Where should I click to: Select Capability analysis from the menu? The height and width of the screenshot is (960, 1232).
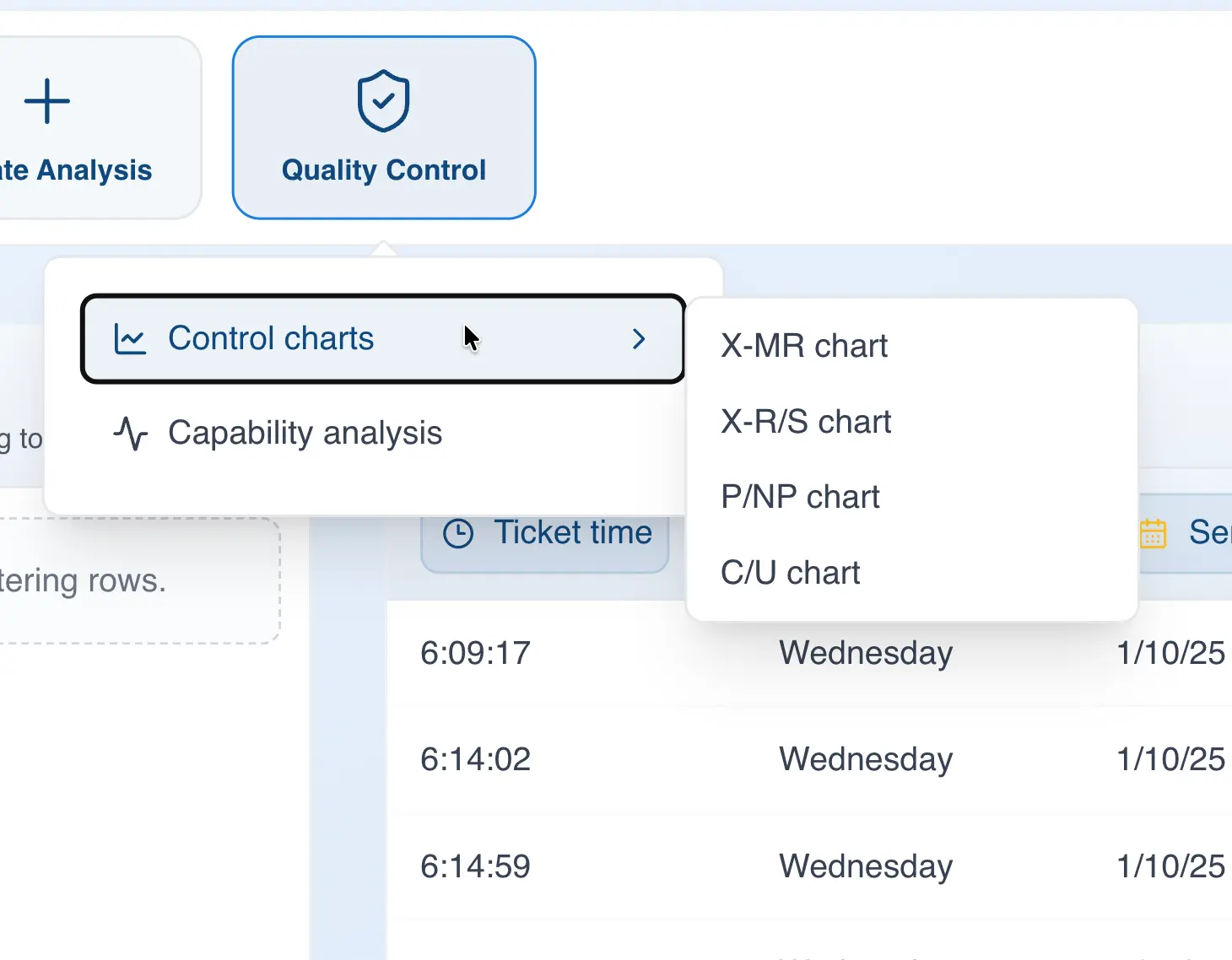coord(305,434)
